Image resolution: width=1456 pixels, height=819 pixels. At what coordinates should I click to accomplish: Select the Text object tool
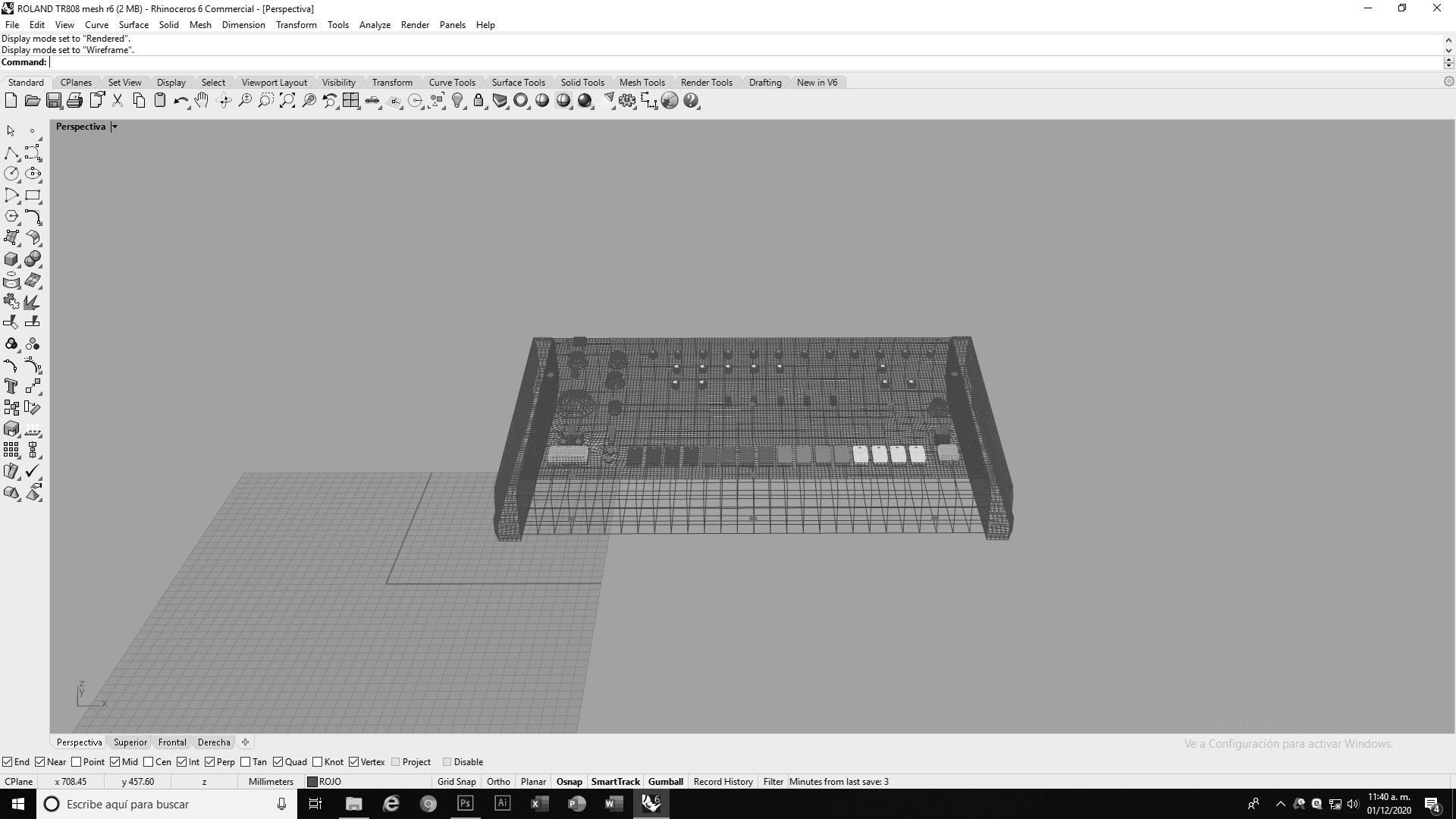pyautogui.click(x=11, y=386)
